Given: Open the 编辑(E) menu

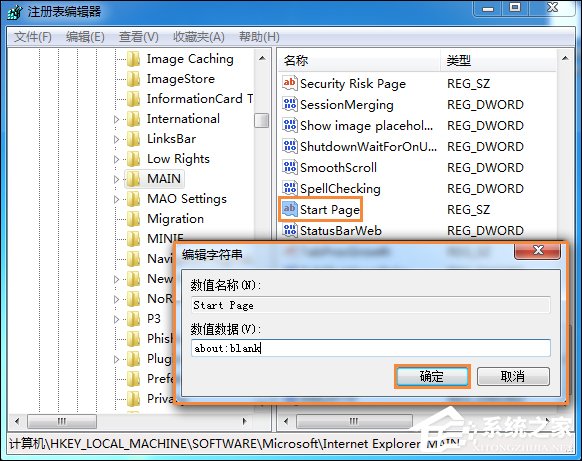Looking at the screenshot, I should click(85, 37).
